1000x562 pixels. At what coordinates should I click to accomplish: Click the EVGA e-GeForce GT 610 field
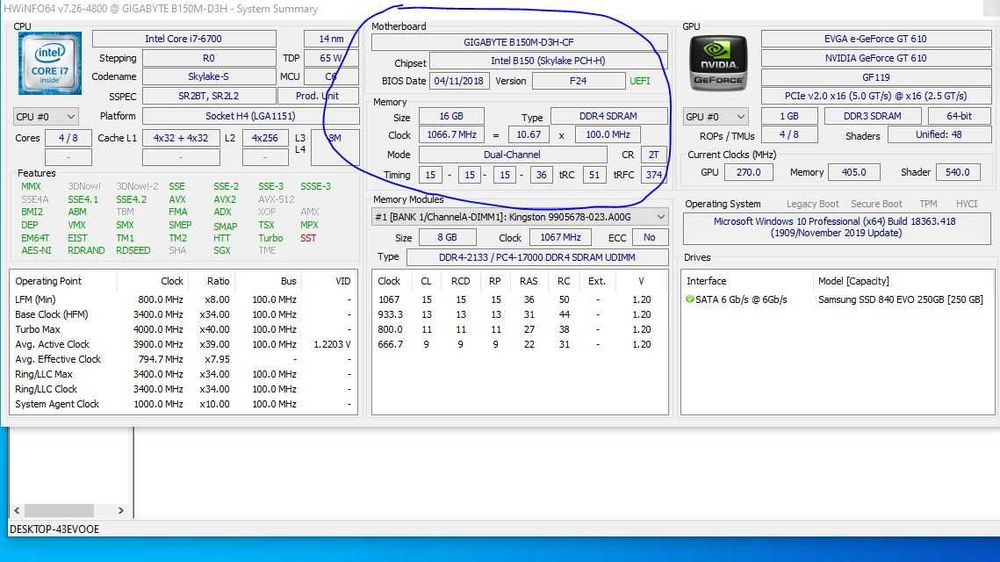click(x=876, y=39)
